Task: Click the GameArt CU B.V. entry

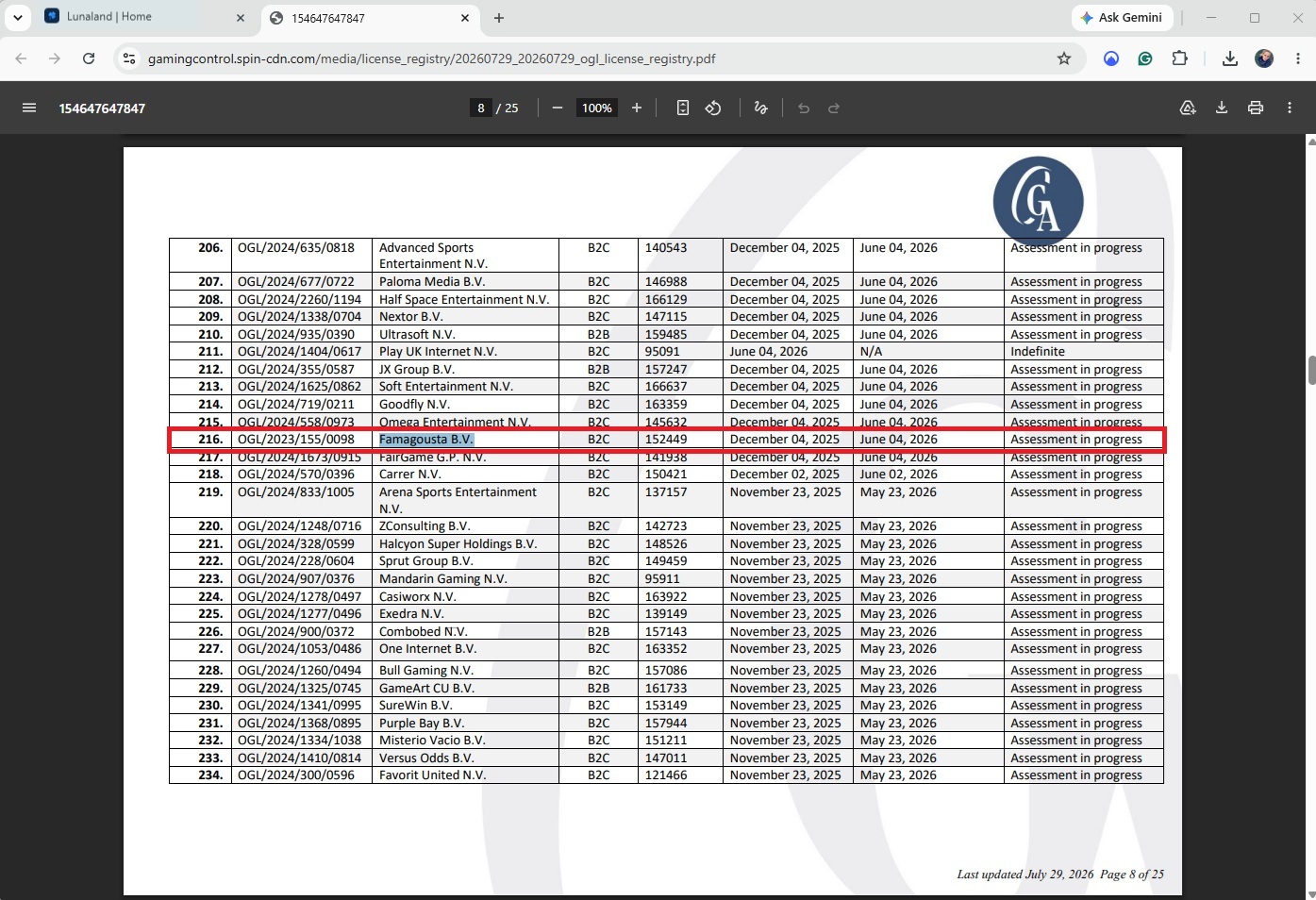Action: pos(426,689)
